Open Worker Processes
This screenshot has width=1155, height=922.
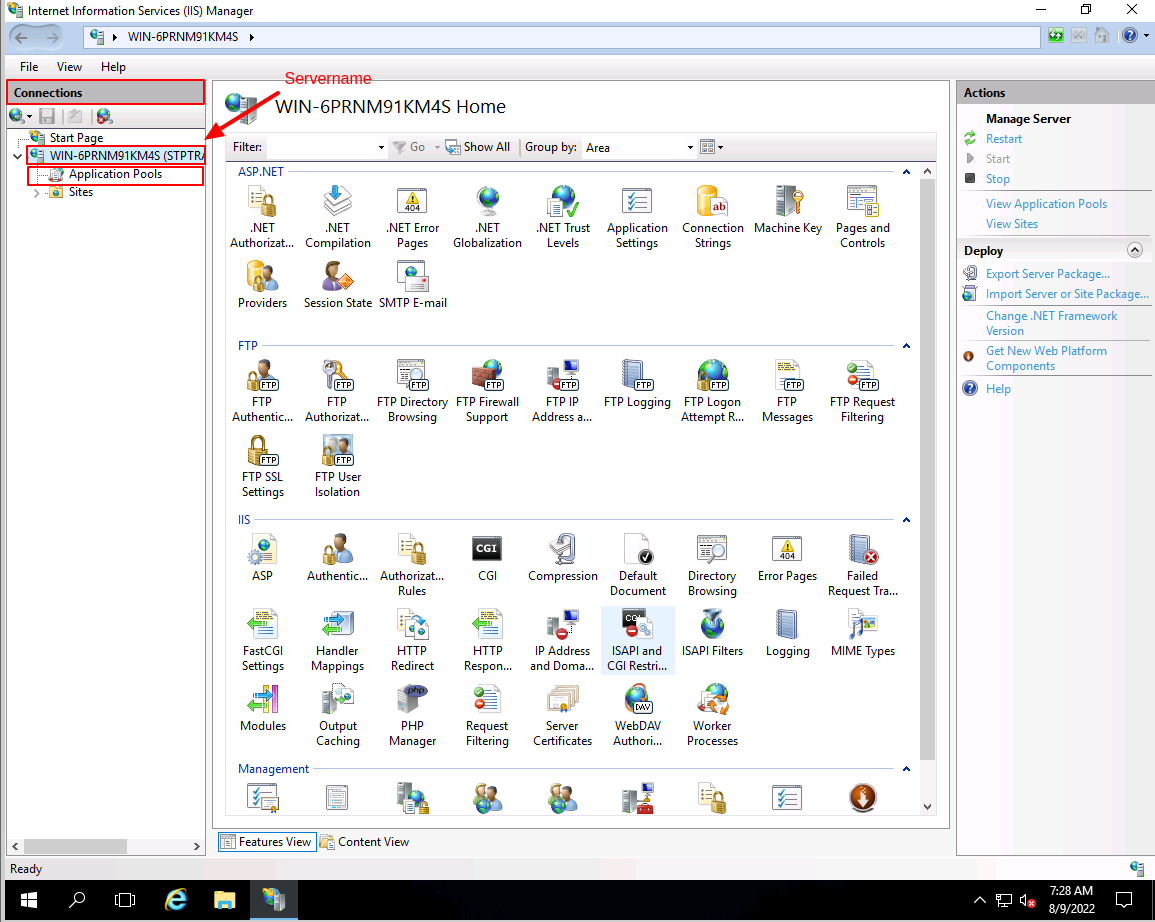[712, 716]
